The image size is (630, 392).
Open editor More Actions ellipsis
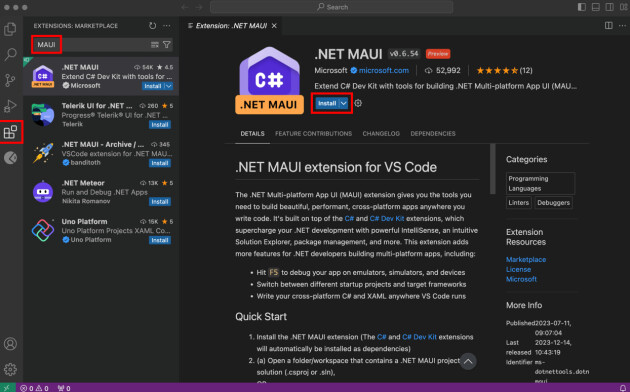622,26
